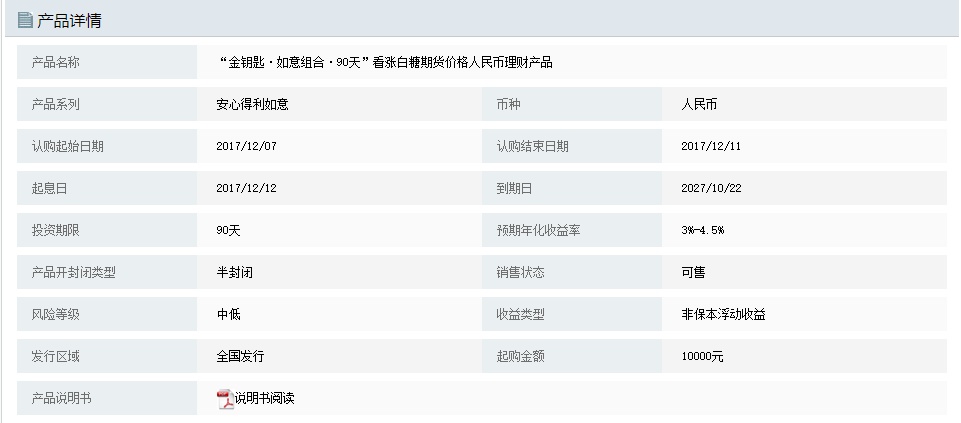Click the 非保本浮动收益 return type value

[x=723, y=314]
